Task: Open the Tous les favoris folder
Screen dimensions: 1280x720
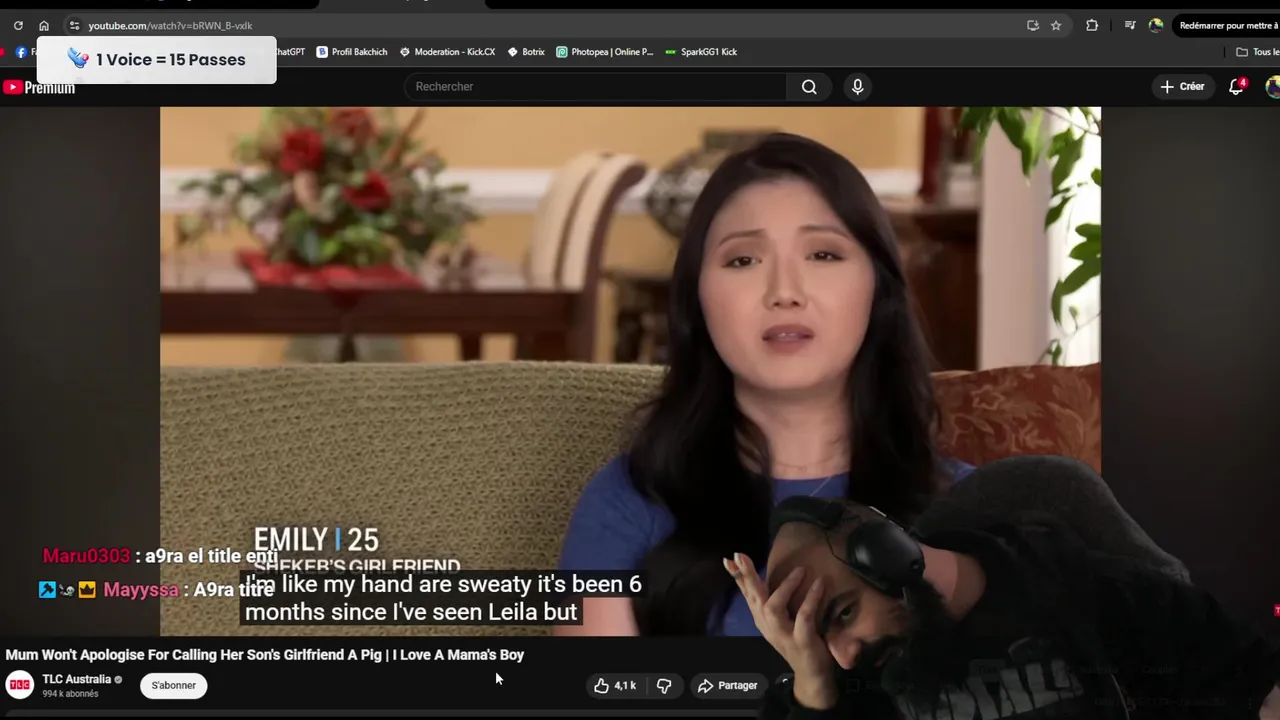Action: click(x=1258, y=52)
